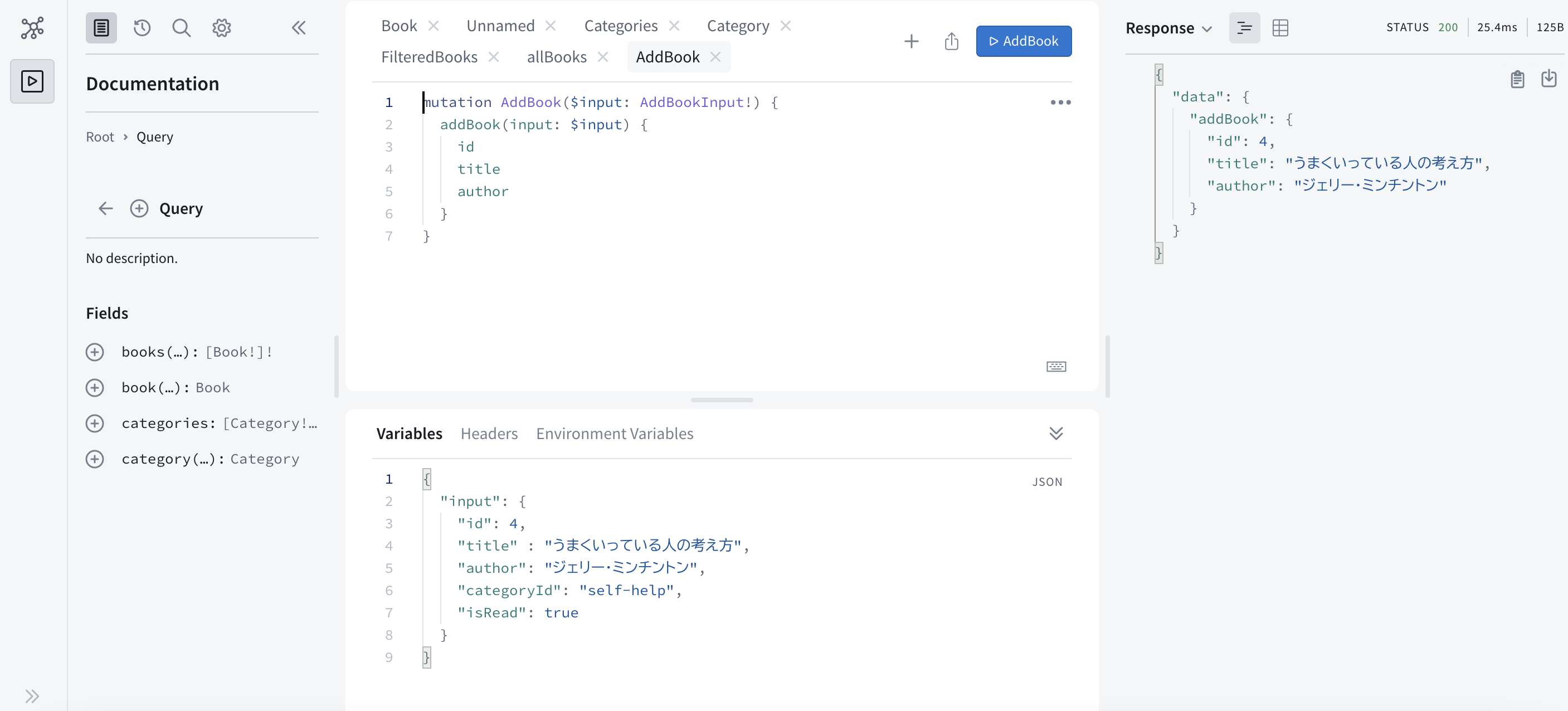
Task: Add the books field to operation
Action: point(95,352)
